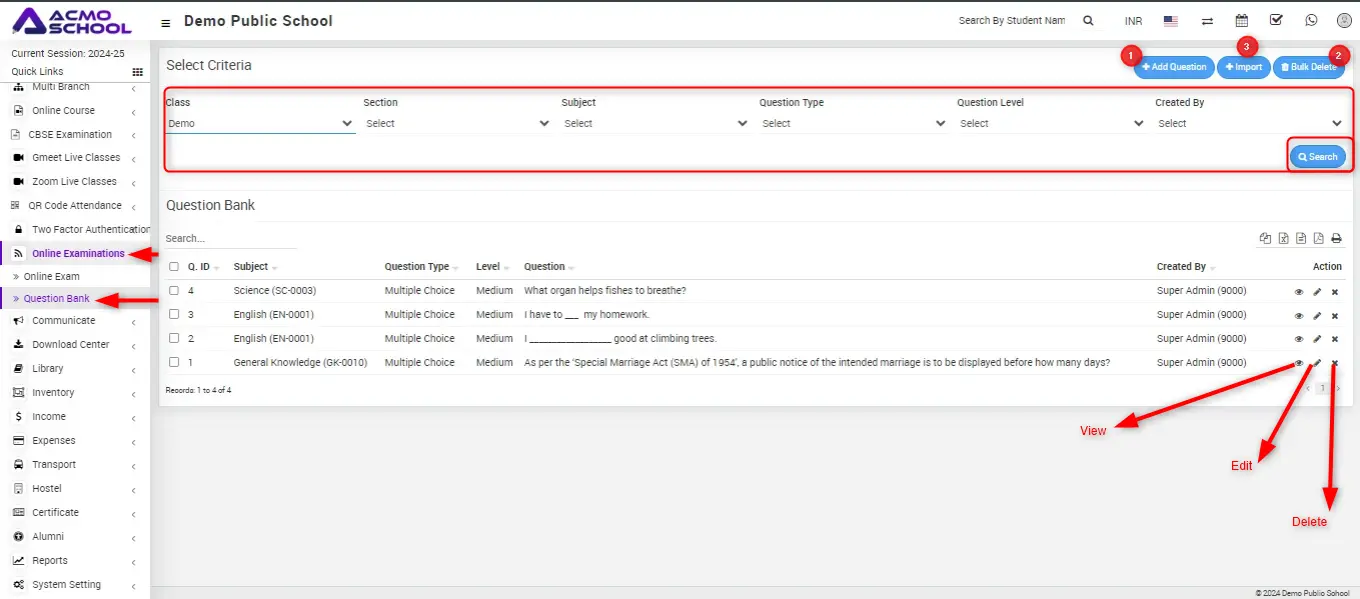Click the question bank Search text field
1360x599 pixels.
click(x=230, y=239)
